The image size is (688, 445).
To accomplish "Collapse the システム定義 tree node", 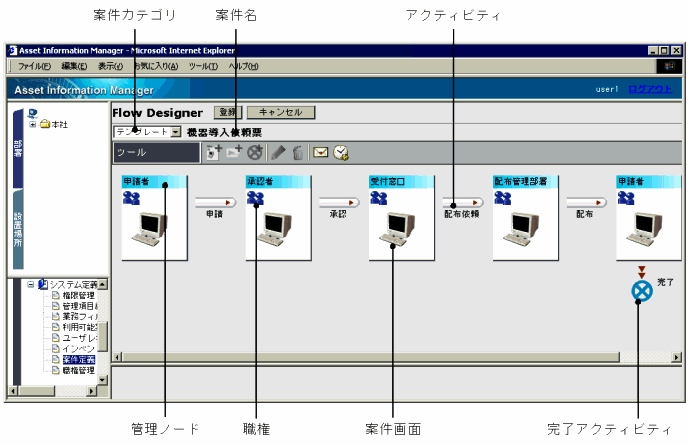I will [x=31, y=284].
